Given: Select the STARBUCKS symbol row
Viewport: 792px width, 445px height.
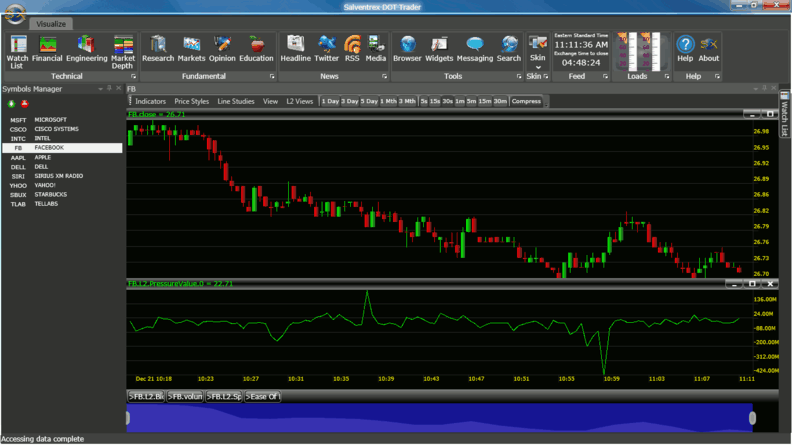Looking at the screenshot, I should pos(62,194).
